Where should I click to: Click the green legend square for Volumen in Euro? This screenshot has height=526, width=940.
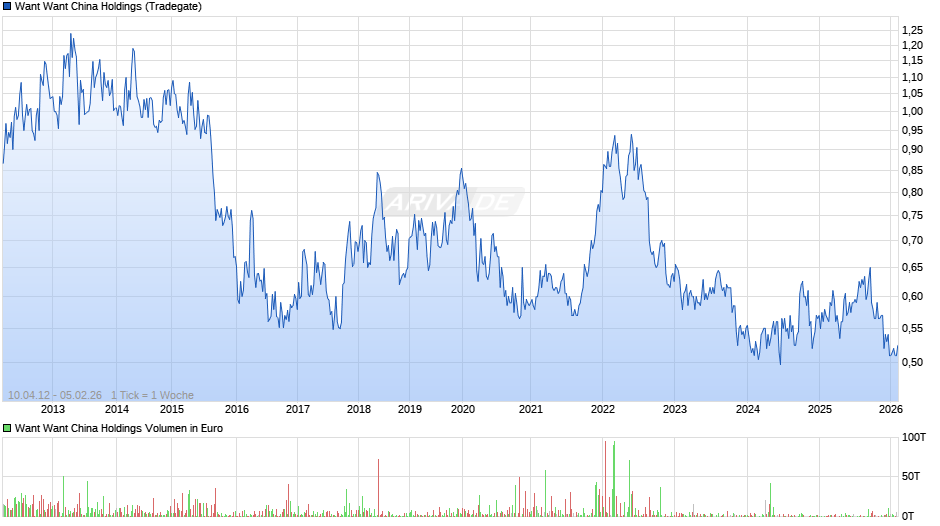coord(7,428)
